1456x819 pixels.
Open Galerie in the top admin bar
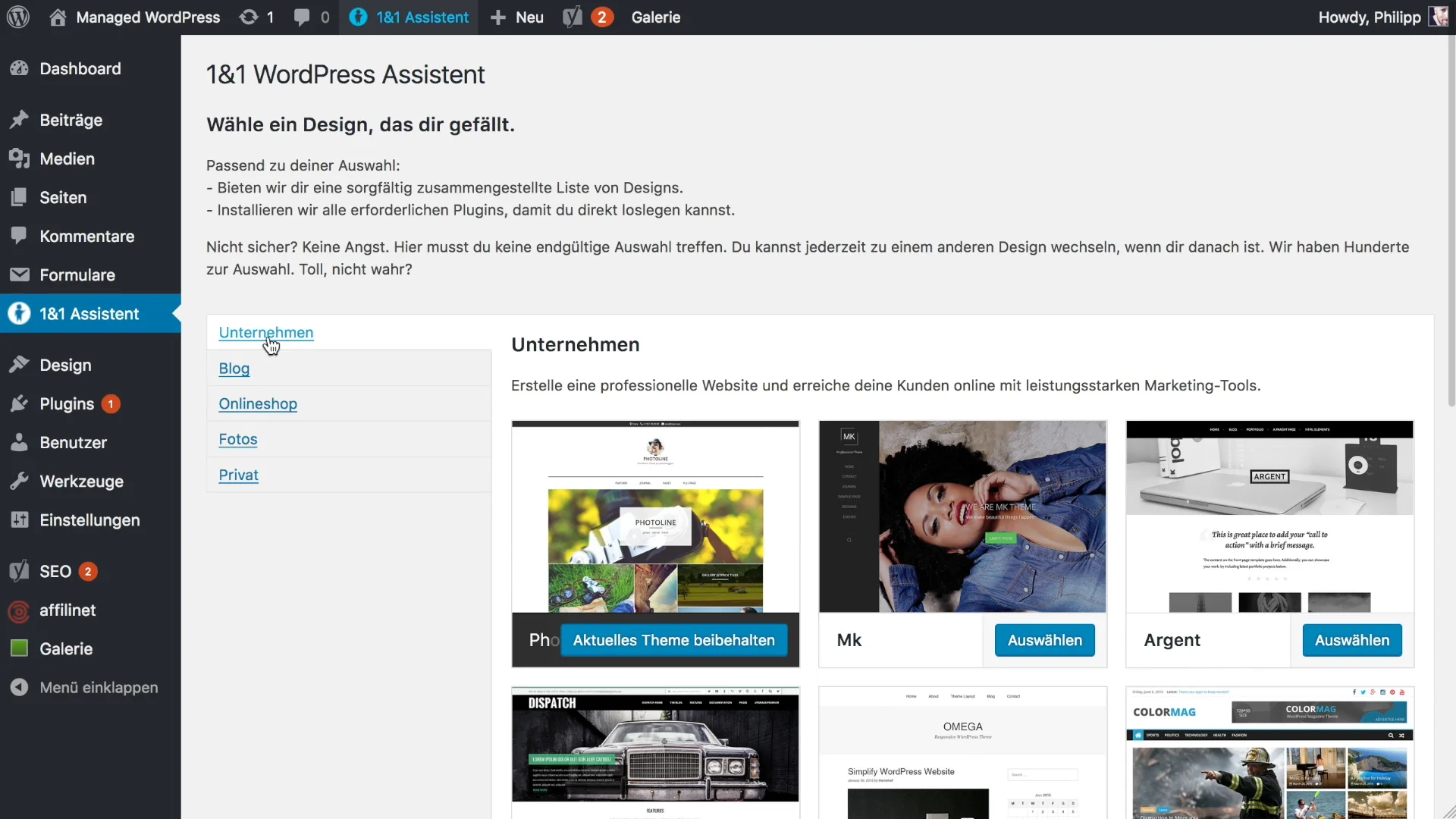point(655,17)
